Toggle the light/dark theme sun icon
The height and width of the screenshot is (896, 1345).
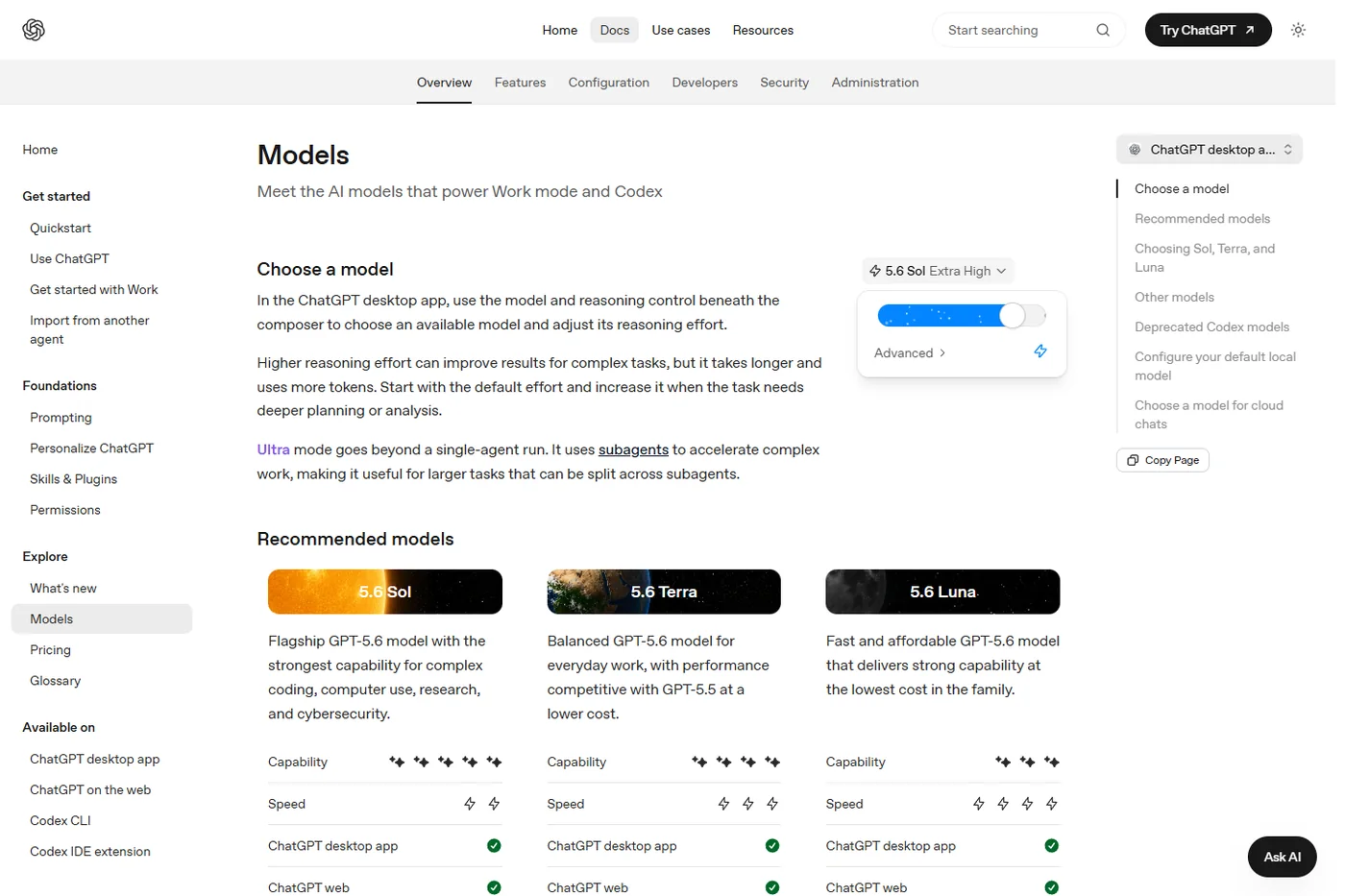pos(1298,30)
